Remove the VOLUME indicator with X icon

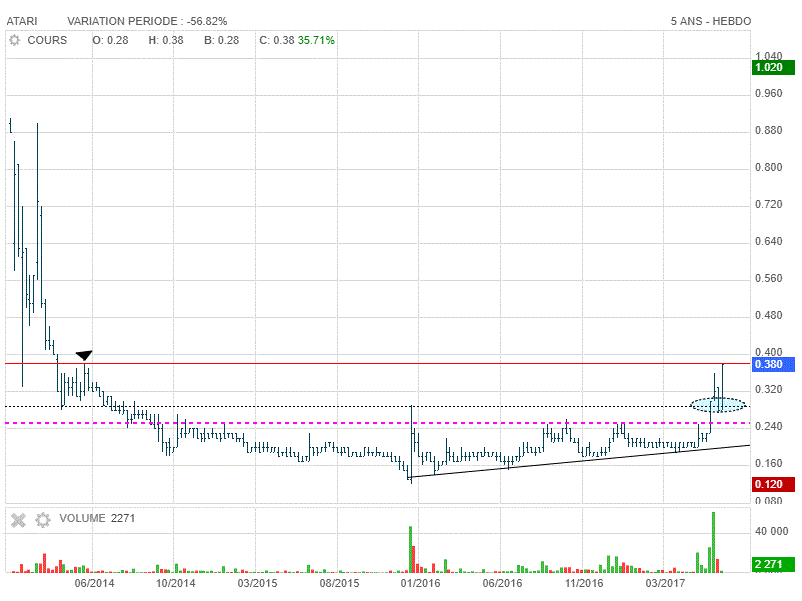(x=18, y=520)
